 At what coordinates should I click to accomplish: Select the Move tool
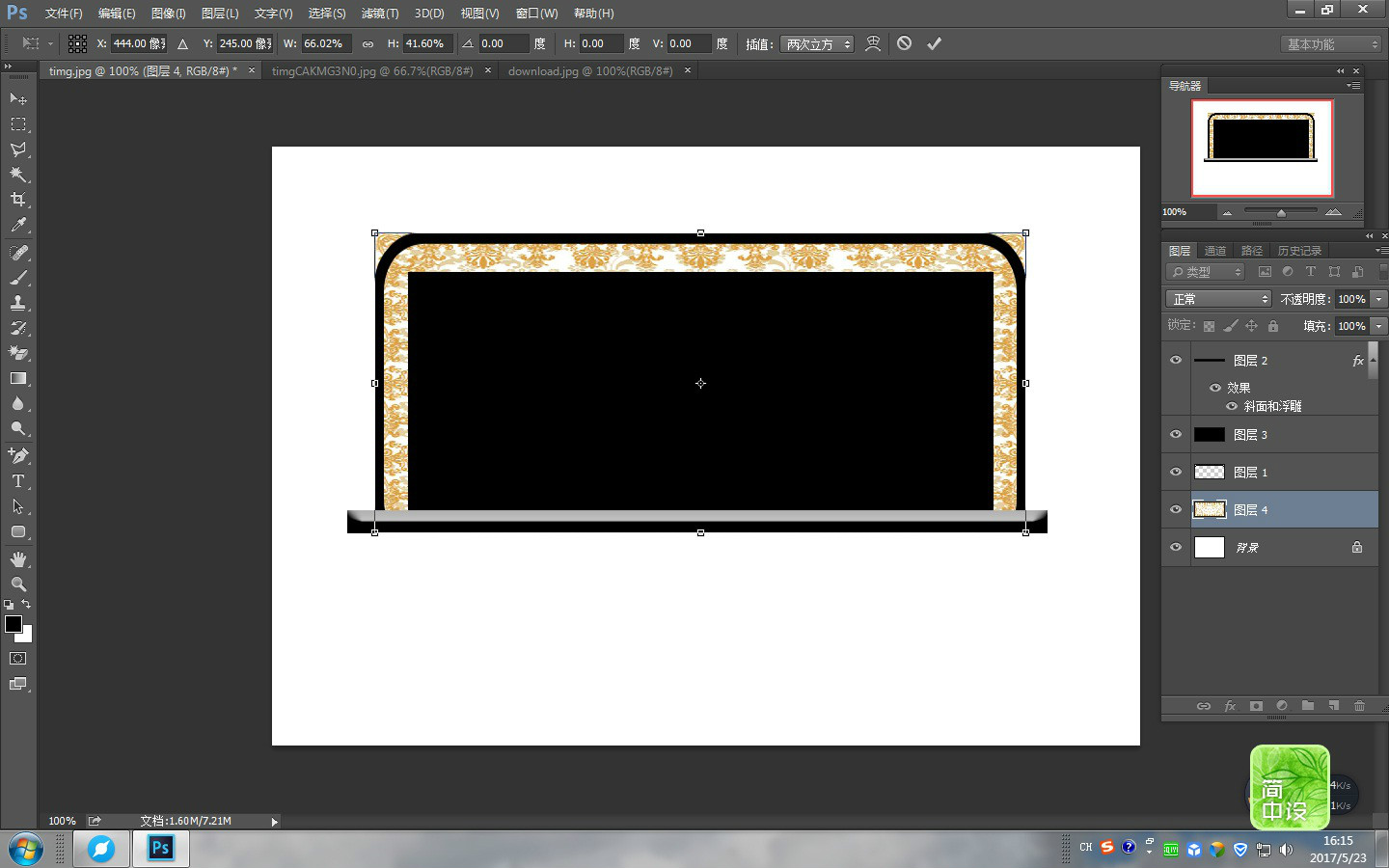point(18,99)
